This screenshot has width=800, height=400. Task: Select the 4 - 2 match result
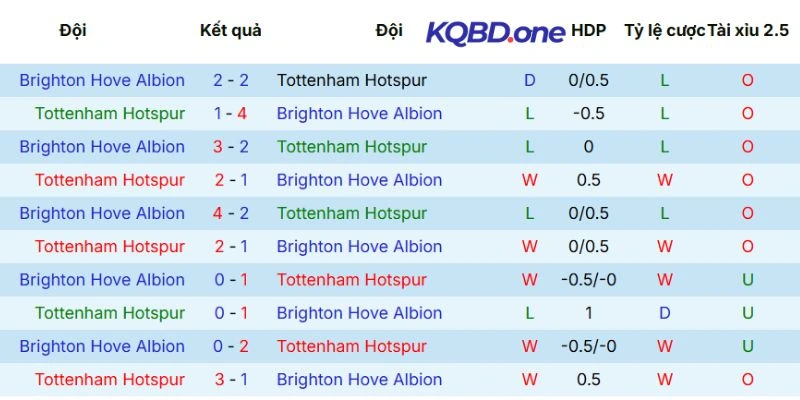click(x=231, y=213)
